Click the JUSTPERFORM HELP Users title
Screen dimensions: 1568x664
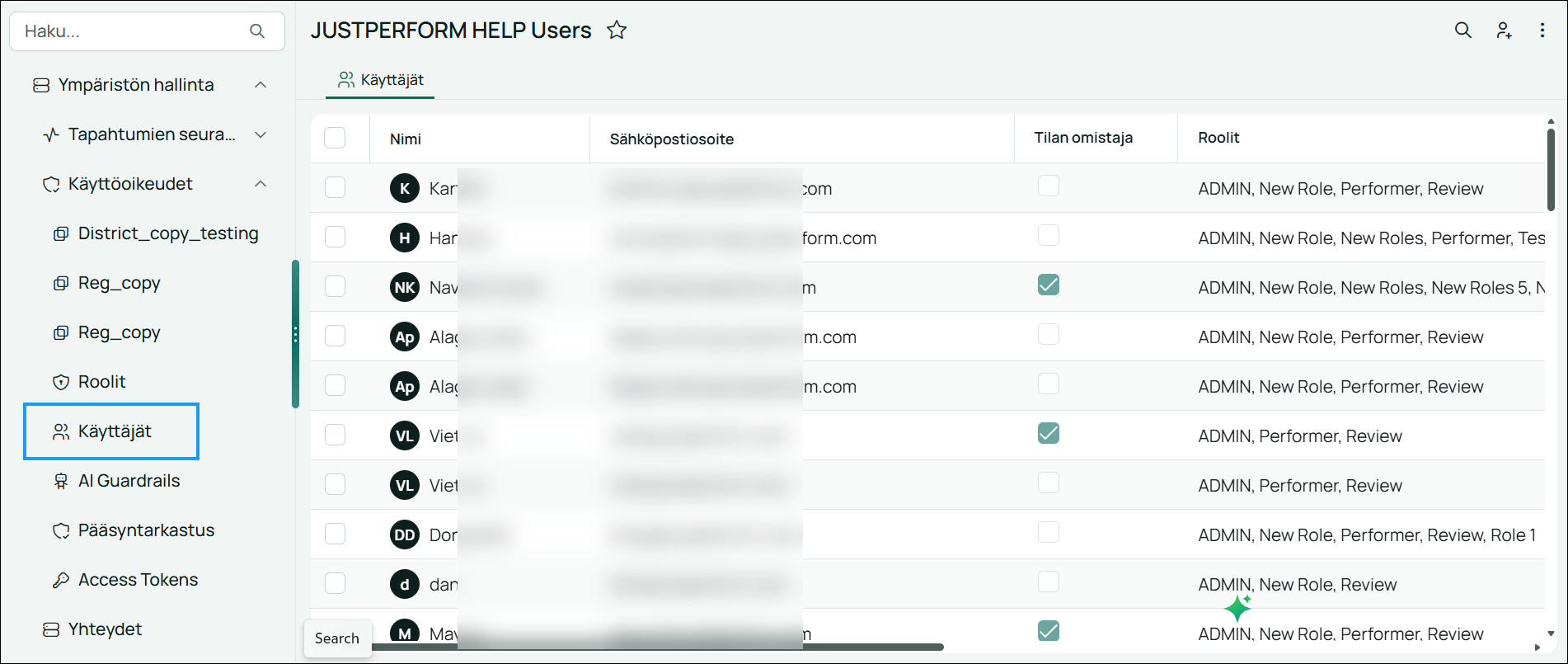click(x=451, y=31)
